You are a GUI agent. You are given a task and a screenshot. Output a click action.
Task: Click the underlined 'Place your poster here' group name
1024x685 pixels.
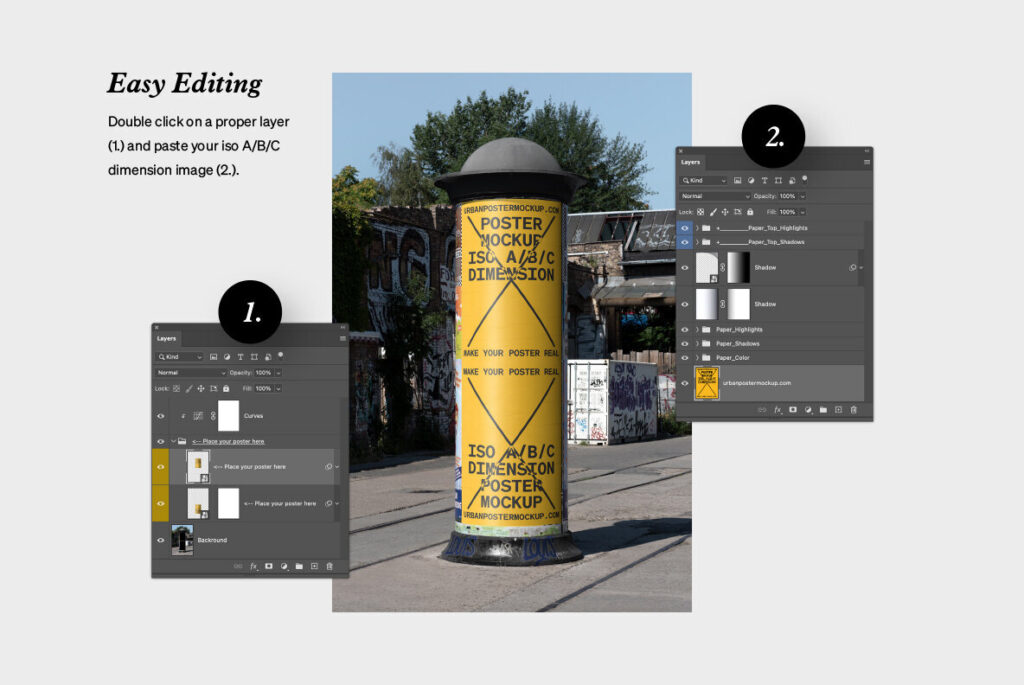click(228, 441)
